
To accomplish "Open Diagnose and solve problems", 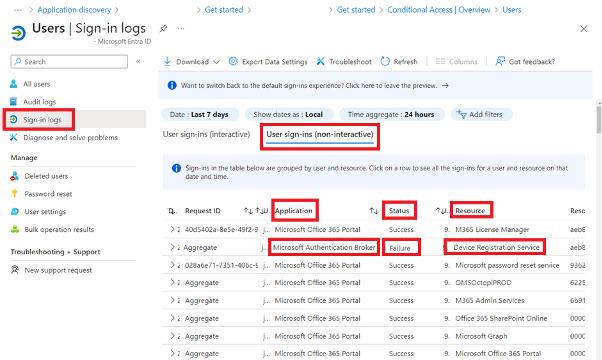I will pyautogui.click(x=70, y=137).
